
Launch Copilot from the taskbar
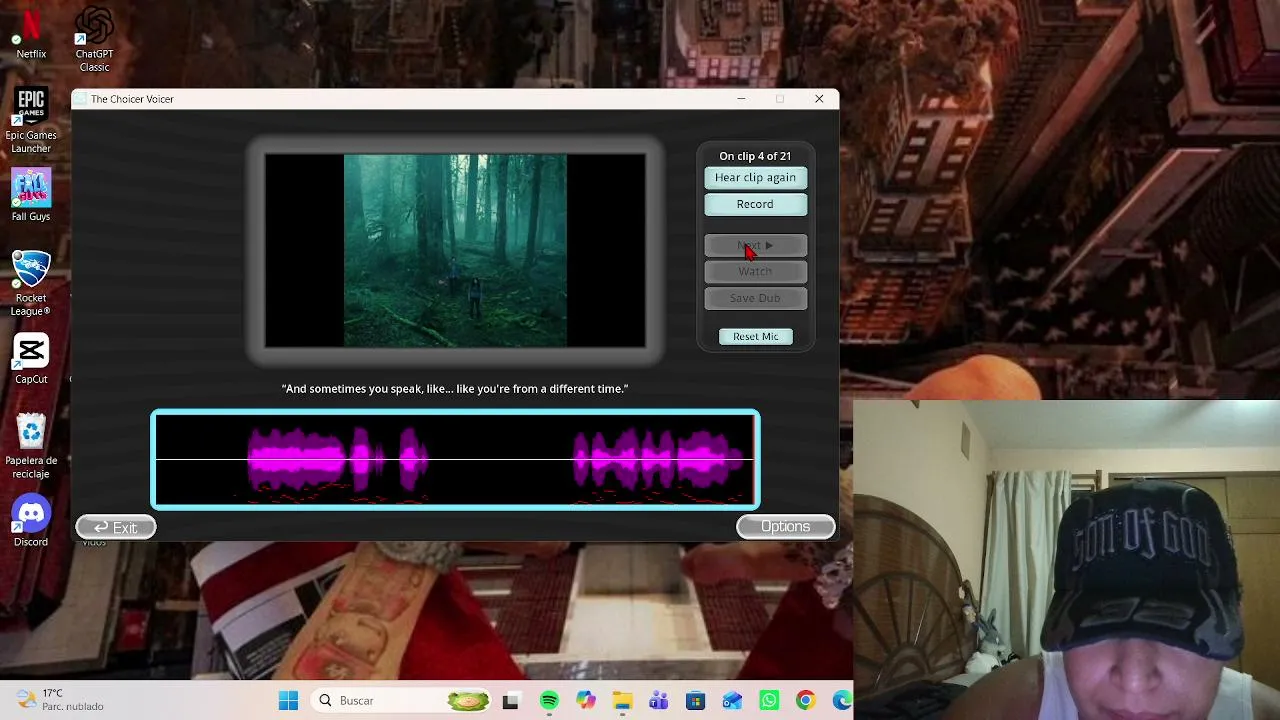[x=586, y=701]
